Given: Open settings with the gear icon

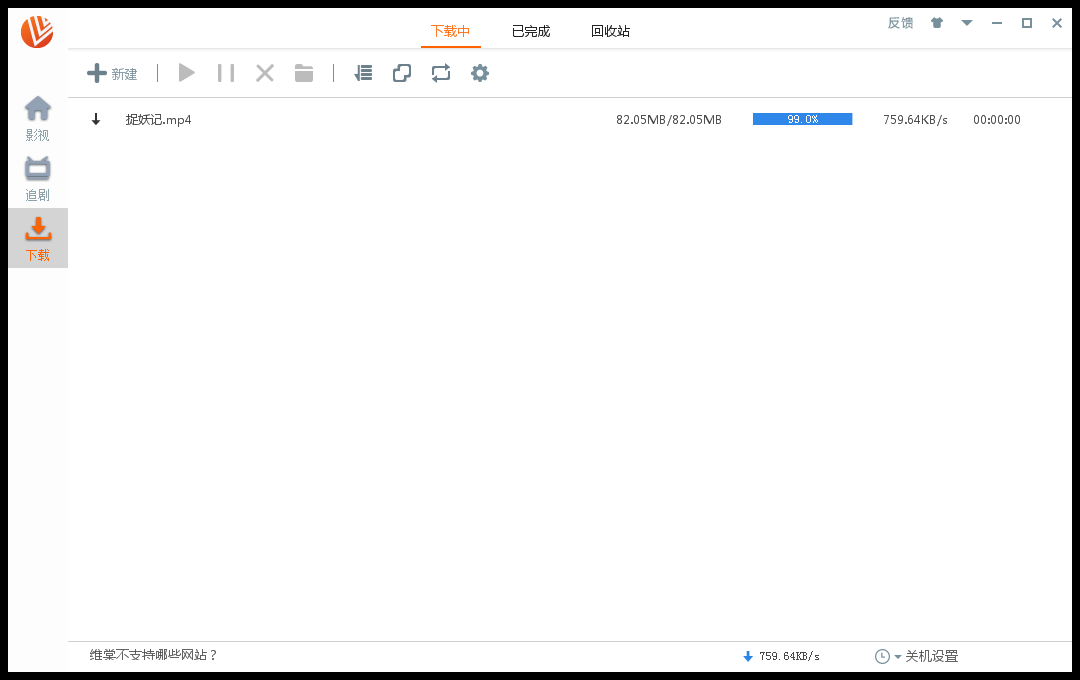Looking at the screenshot, I should (480, 73).
